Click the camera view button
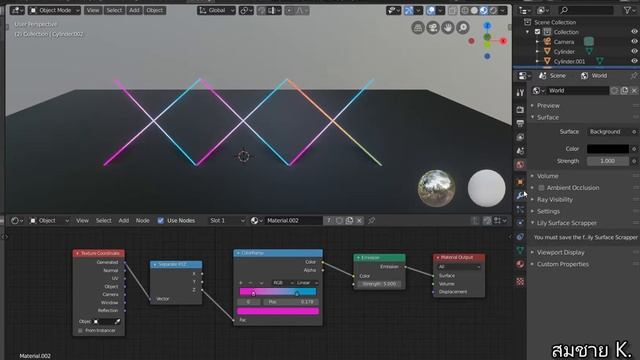Viewport: 640px width, 360px height. point(433,28)
